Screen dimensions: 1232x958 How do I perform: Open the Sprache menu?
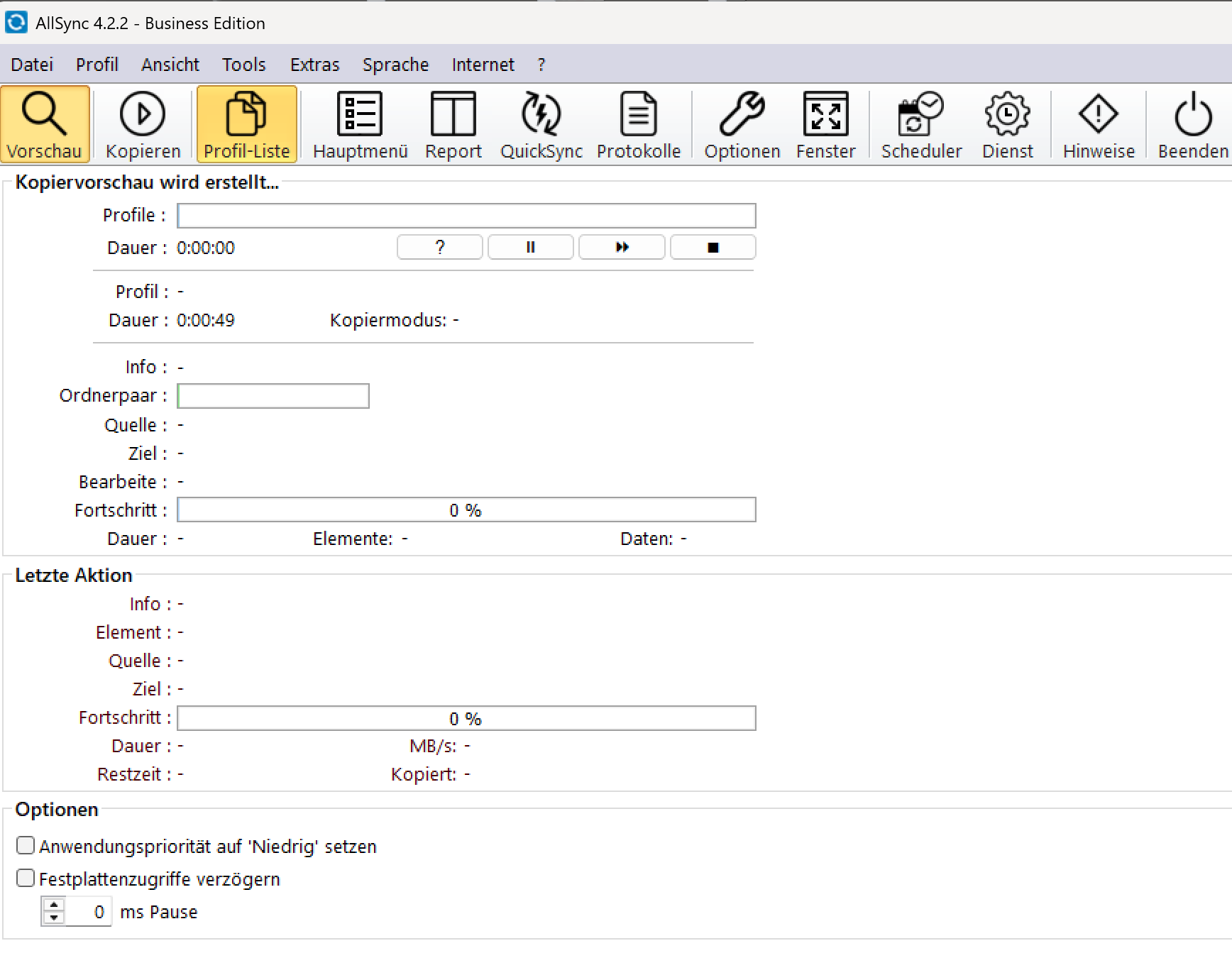click(395, 65)
